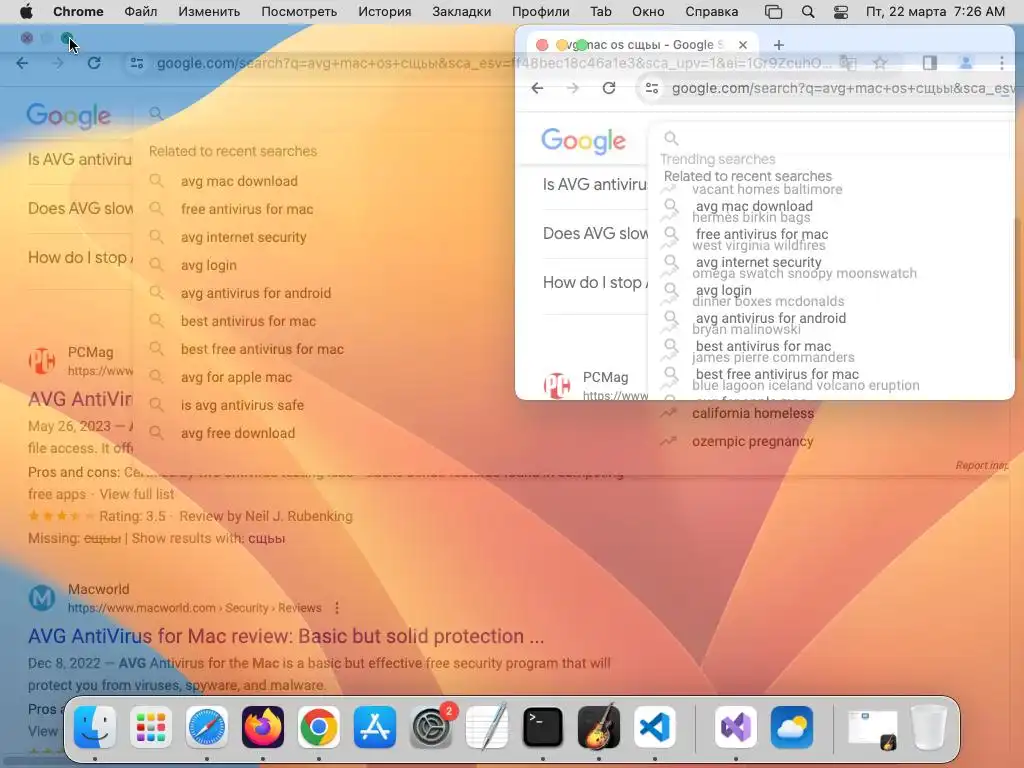
Task: Click the 'View full list' link
Action: click(136, 494)
